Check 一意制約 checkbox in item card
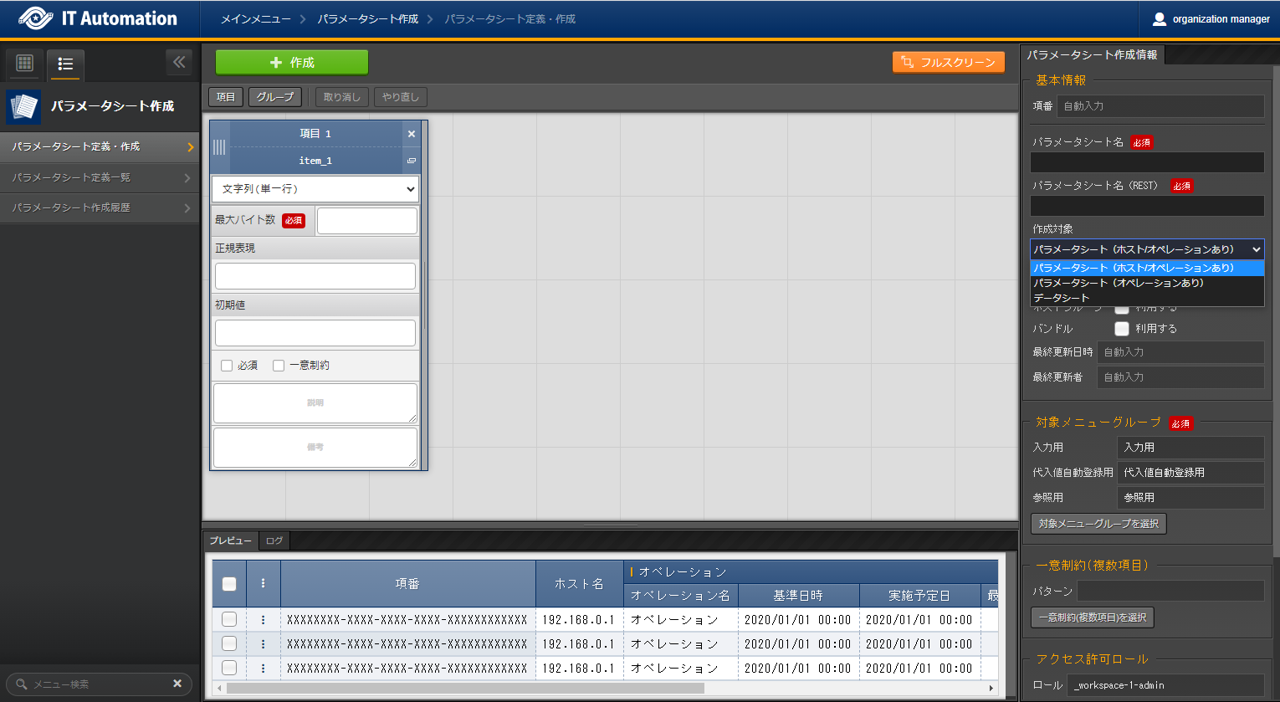The width and height of the screenshot is (1280, 702). 279,366
